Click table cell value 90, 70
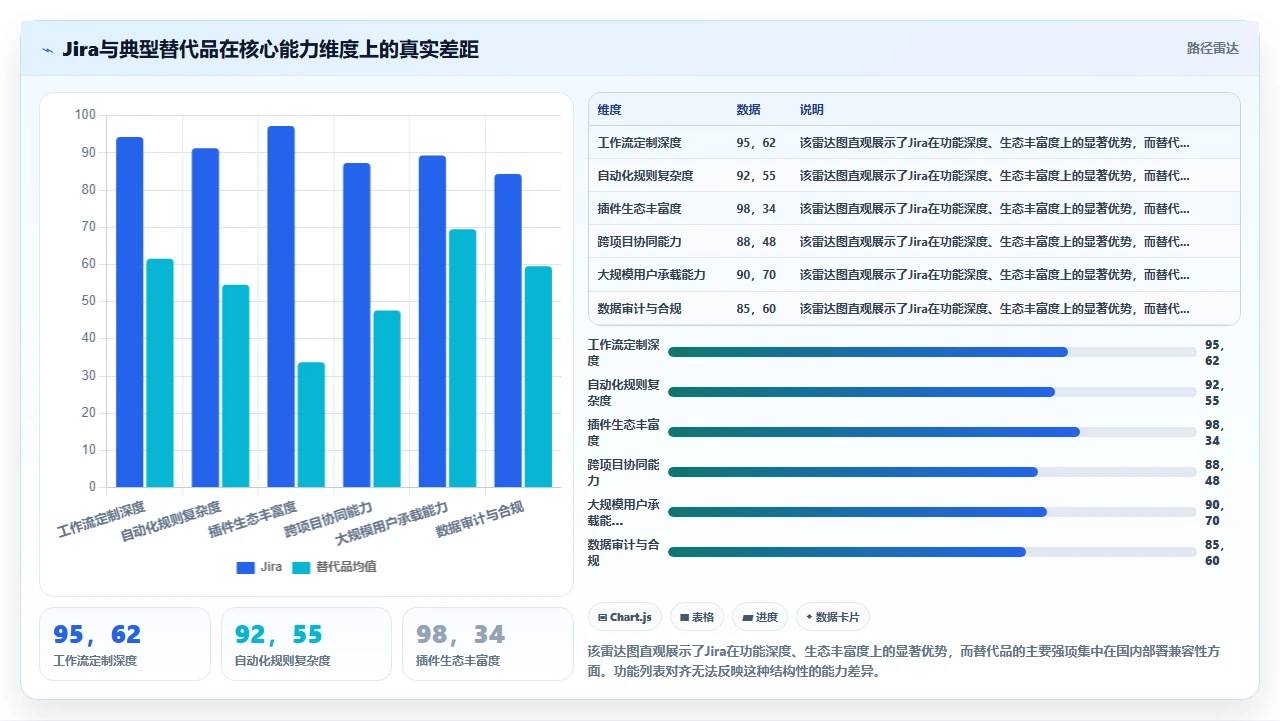The image size is (1280, 721). coord(756,275)
